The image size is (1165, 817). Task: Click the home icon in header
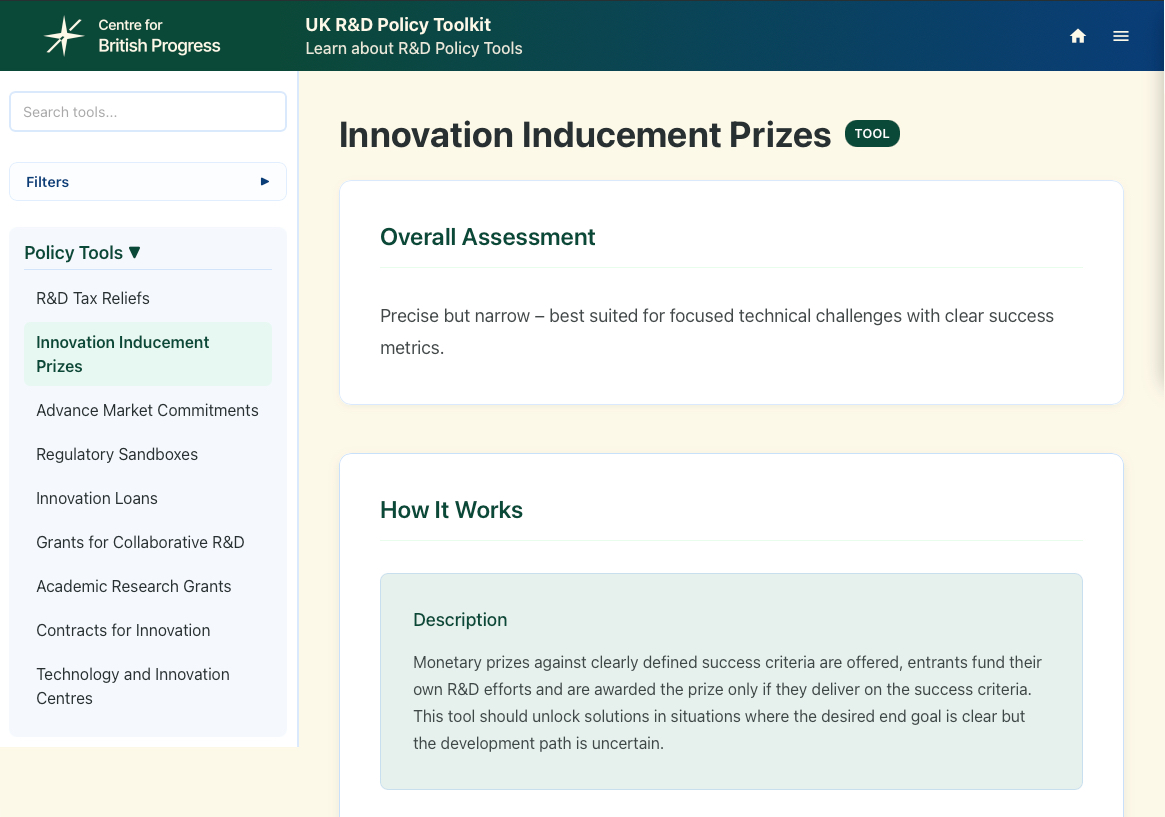1078,36
